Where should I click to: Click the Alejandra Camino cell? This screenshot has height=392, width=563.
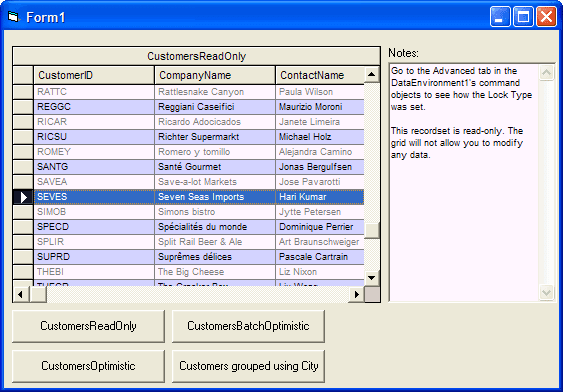click(x=320, y=152)
